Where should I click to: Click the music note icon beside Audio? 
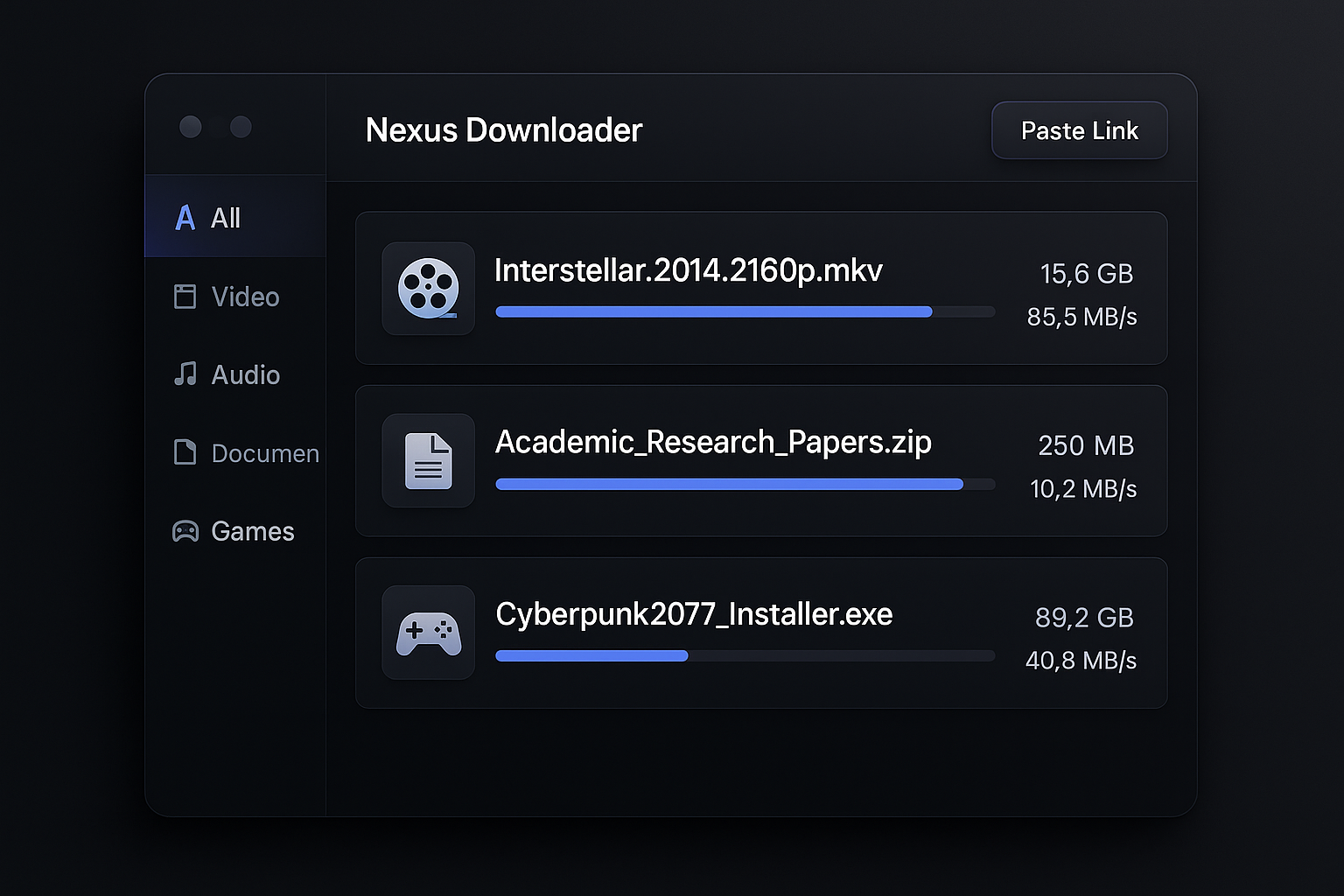(x=185, y=374)
